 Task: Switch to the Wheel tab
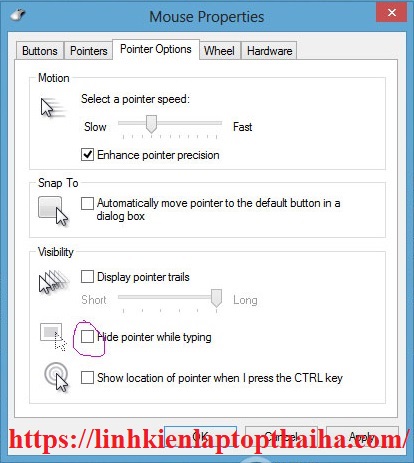(x=219, y=51)
